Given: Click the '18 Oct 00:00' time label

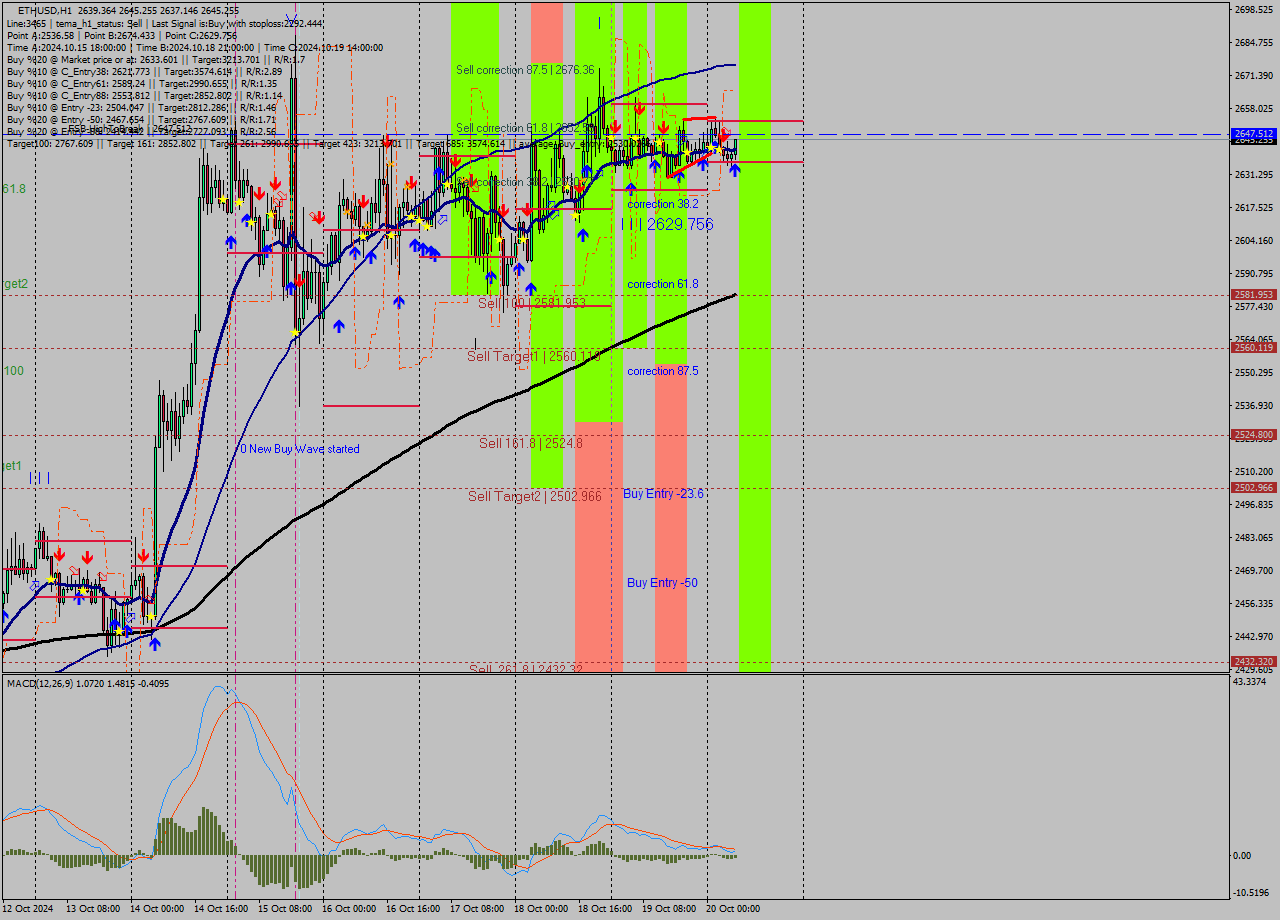Looking at the screenshot, I should click(541, 909).
